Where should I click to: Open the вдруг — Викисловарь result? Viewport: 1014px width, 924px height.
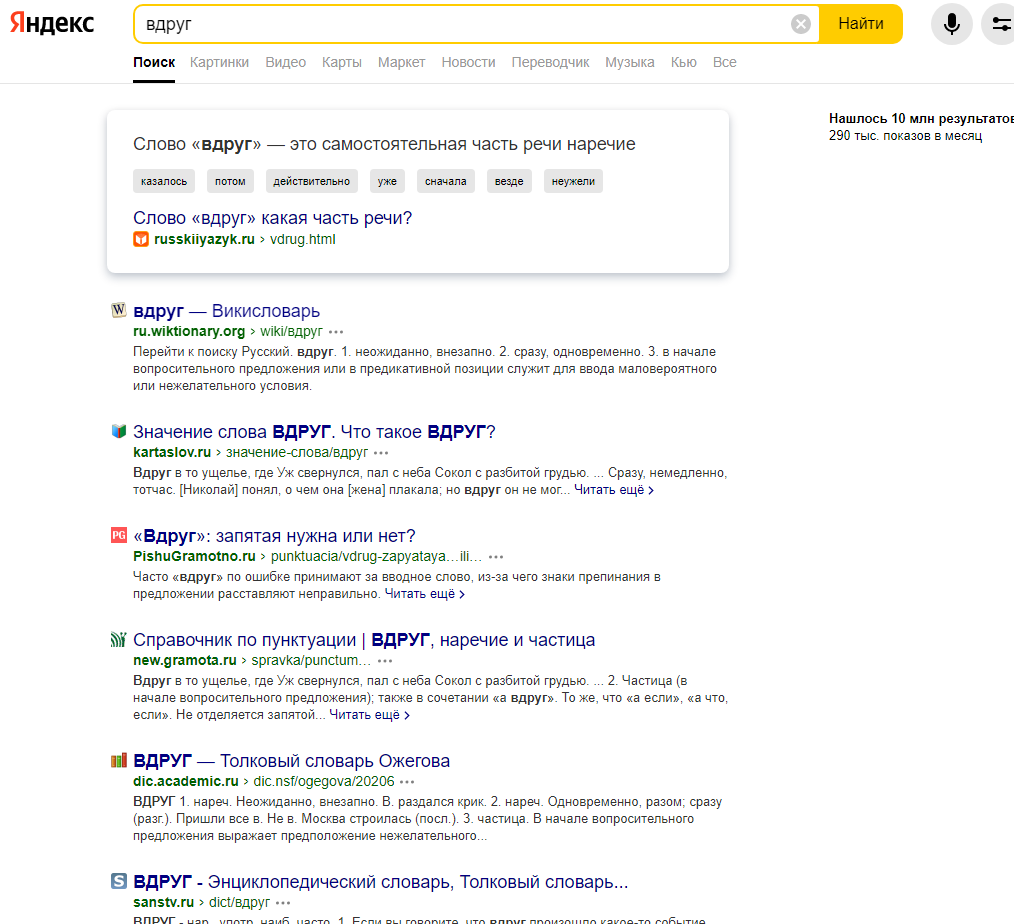pyautogui.click(x=226, y=311)
